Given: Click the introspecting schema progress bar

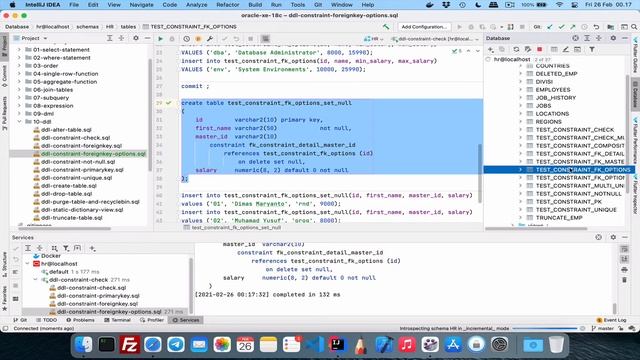Looking at the screenshot, I should click(544, 328).
